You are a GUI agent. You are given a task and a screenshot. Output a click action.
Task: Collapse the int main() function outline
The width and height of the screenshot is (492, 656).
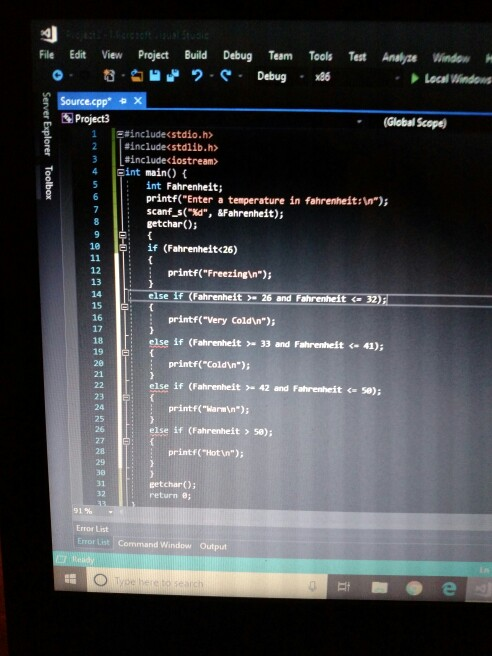pos(120,172)
